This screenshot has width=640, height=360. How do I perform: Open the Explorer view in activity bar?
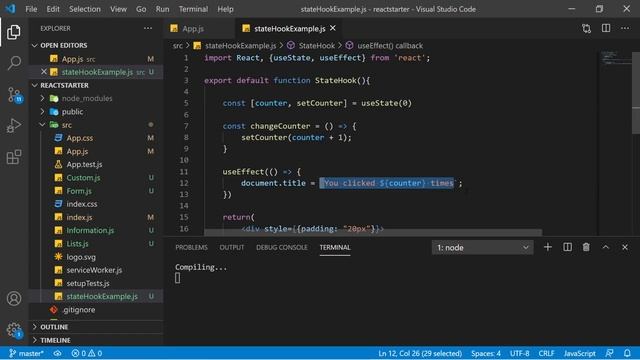tap(14, 32)
